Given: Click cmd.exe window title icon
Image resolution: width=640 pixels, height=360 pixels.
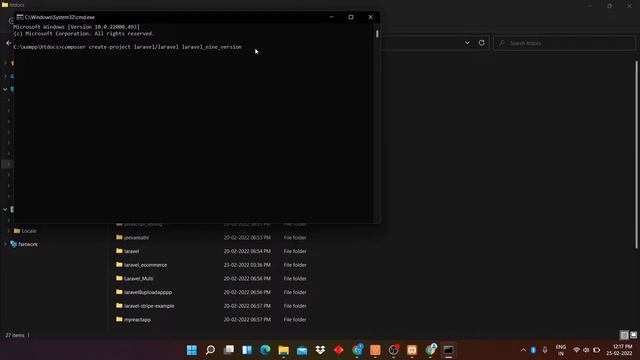Looking at the screenshot, I should coord(20,17).
